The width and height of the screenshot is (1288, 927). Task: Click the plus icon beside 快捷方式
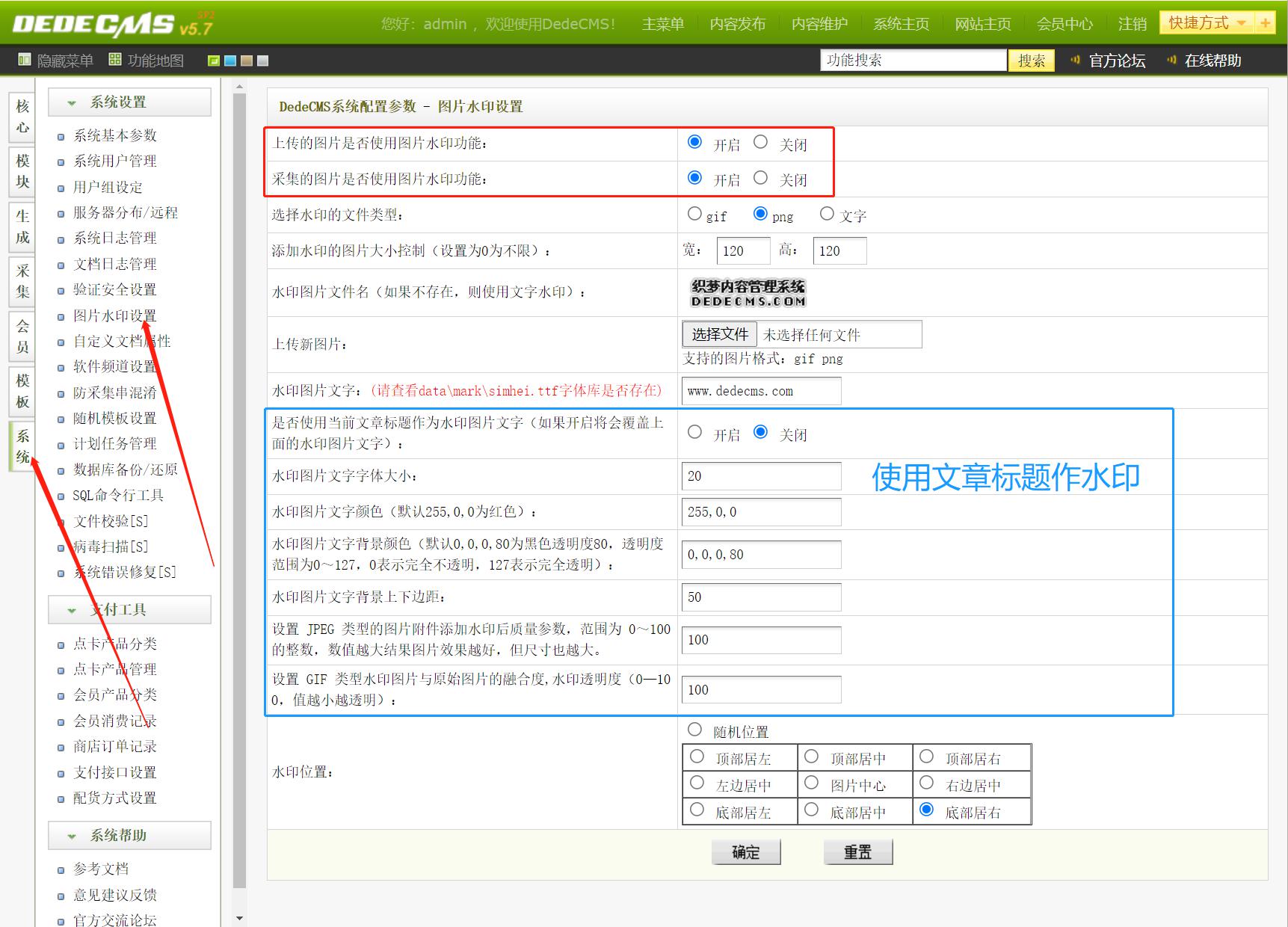(1265, 23)
